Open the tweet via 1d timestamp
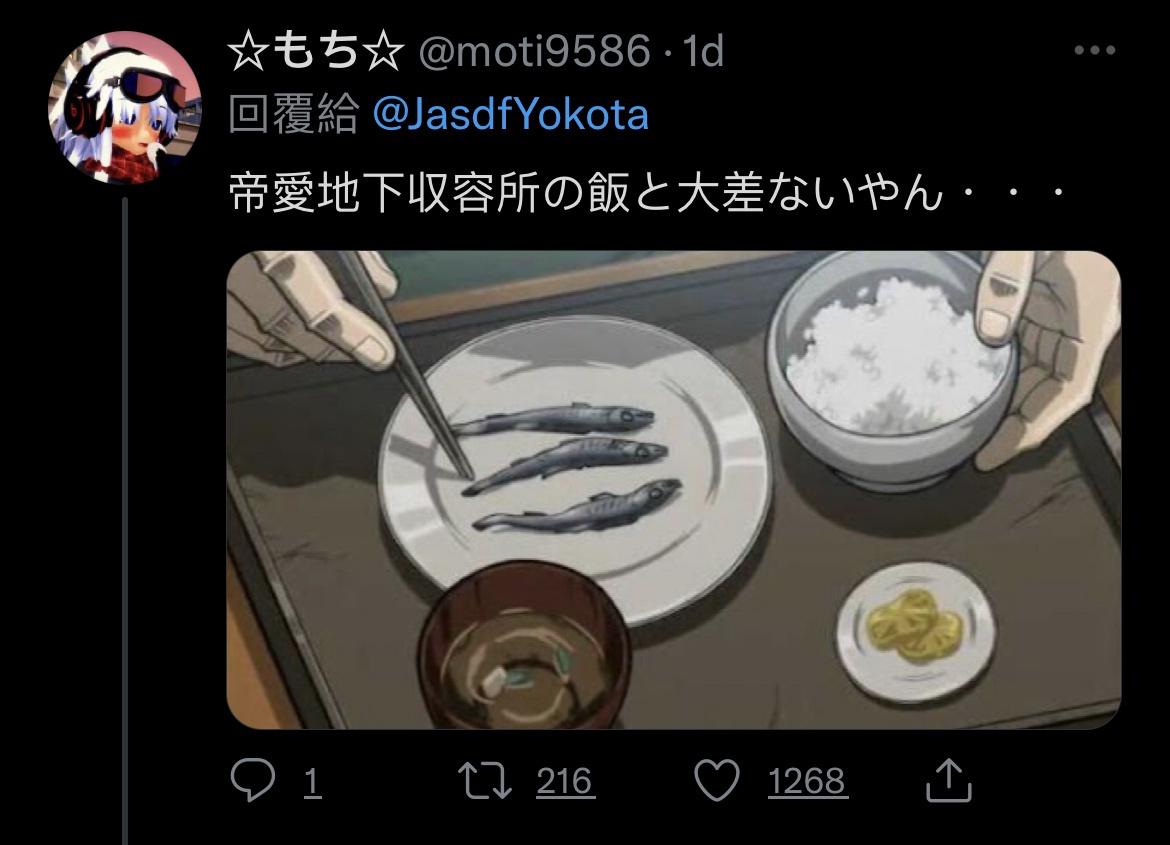The width and height of the screenshot is (1170, 845). point(704,52)
